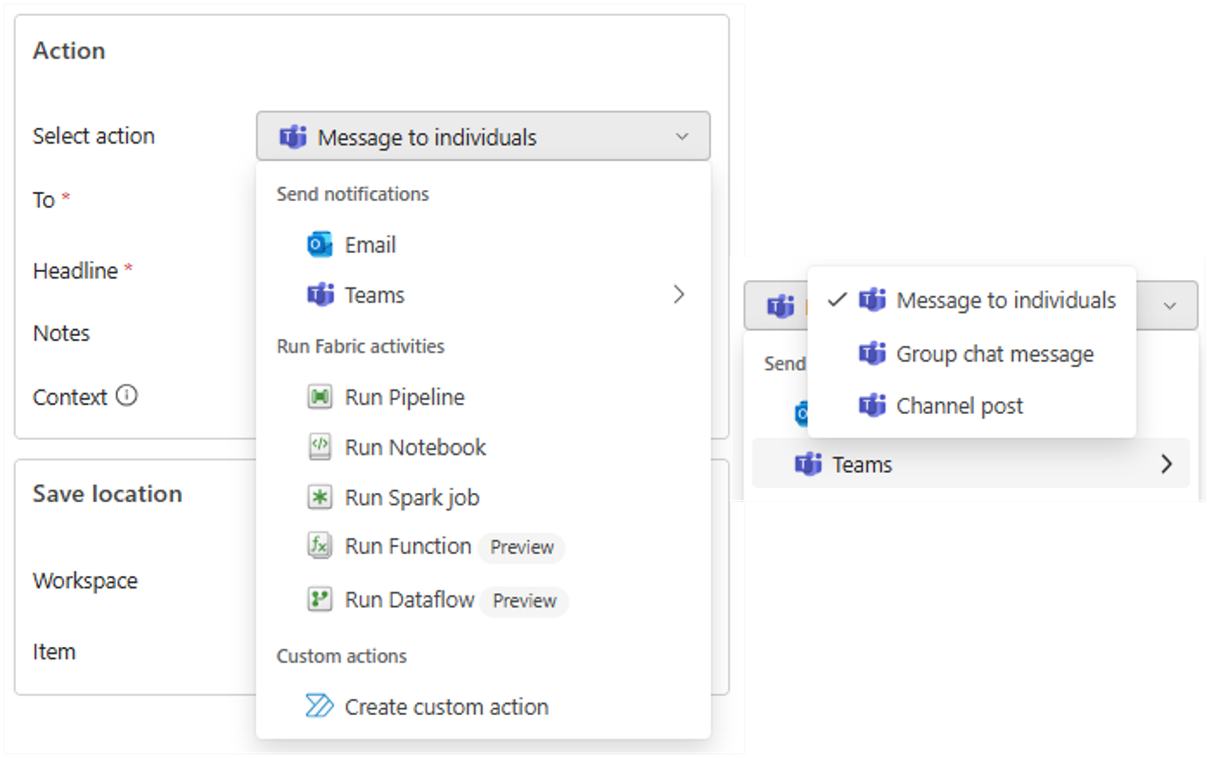Viewport: 1209px width, 758px height.
Task: Click the Run Pipeline icon
Action: pos(319,397)
